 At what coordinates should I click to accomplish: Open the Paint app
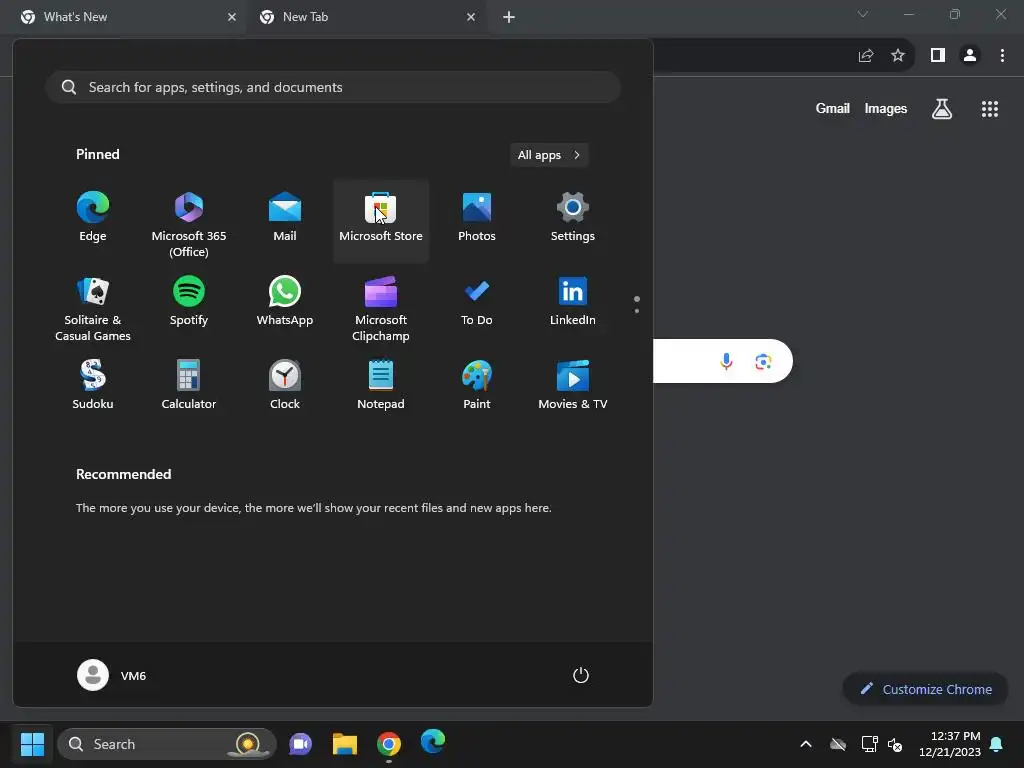[x=477, y=385]
